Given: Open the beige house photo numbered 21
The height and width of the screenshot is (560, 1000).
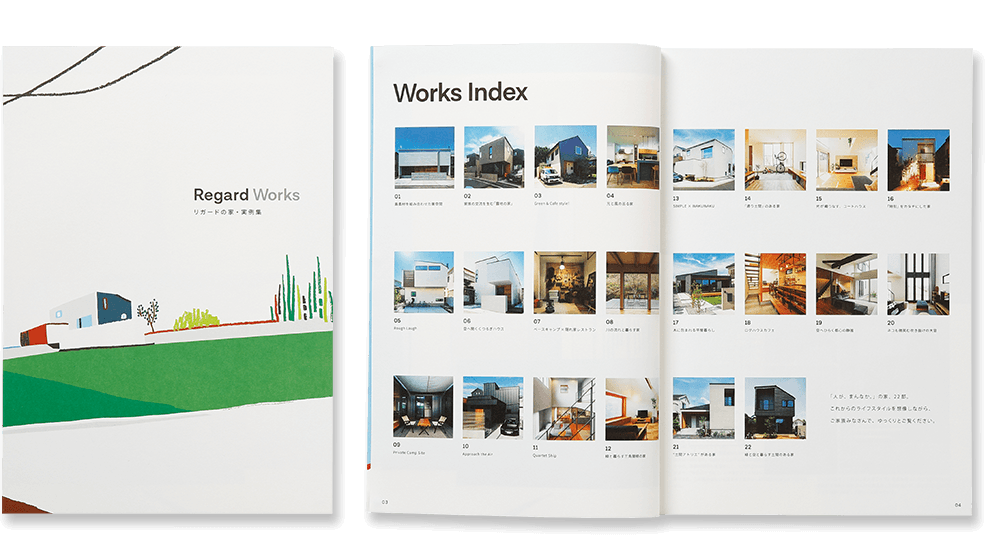Looking at the screenshot, I should tap(703, 408).
